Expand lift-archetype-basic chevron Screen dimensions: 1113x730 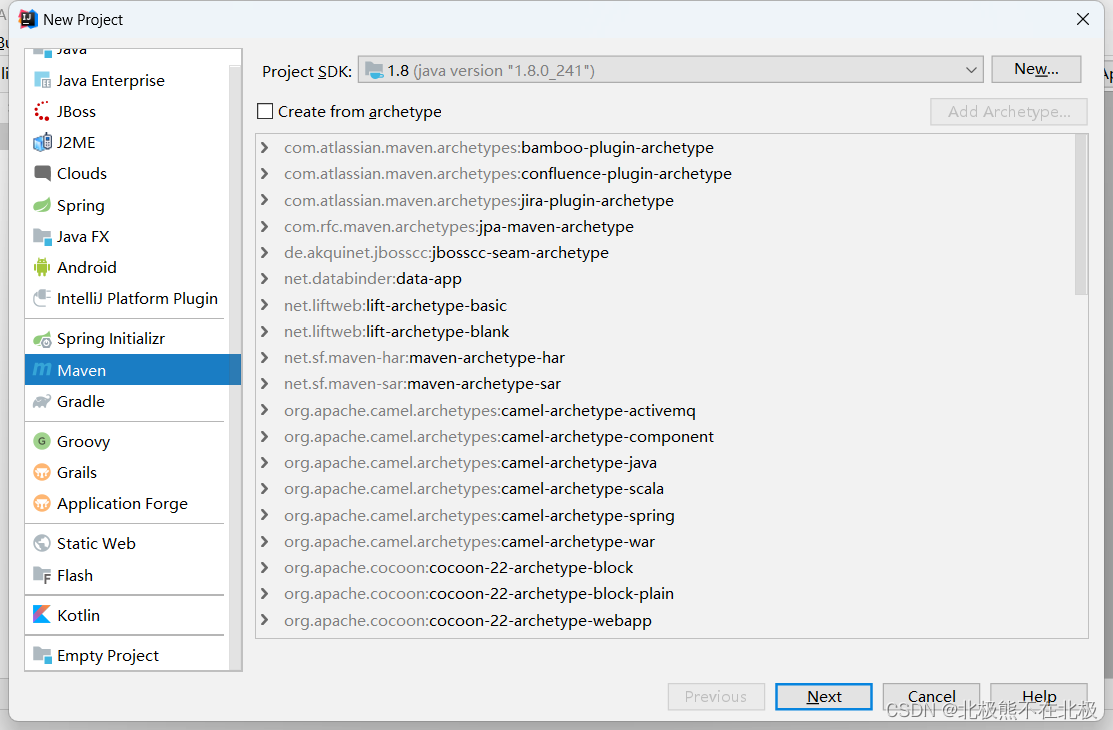coord(265,305)
